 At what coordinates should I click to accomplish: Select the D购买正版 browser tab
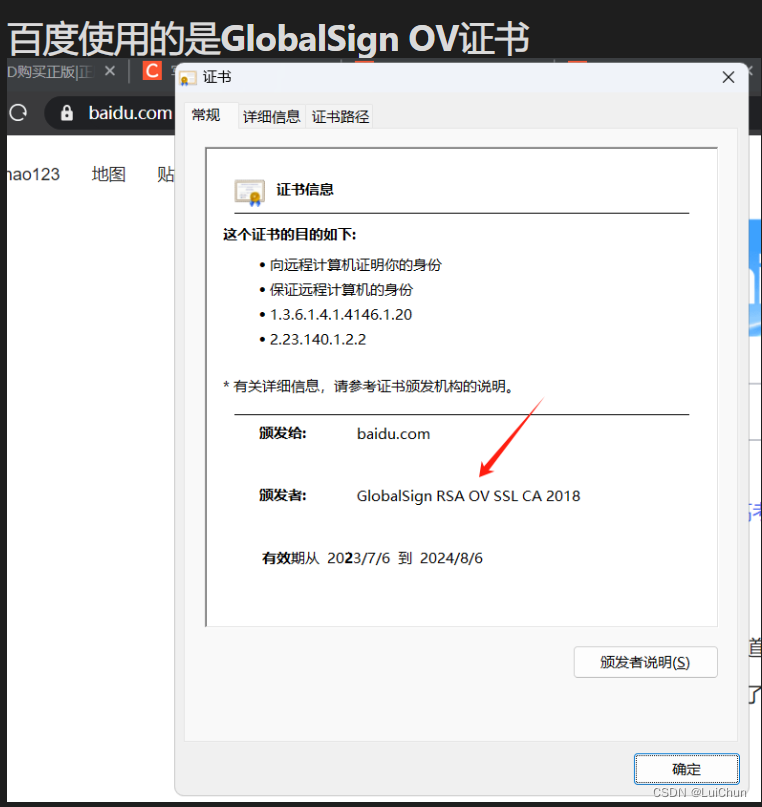coord(50,72)
